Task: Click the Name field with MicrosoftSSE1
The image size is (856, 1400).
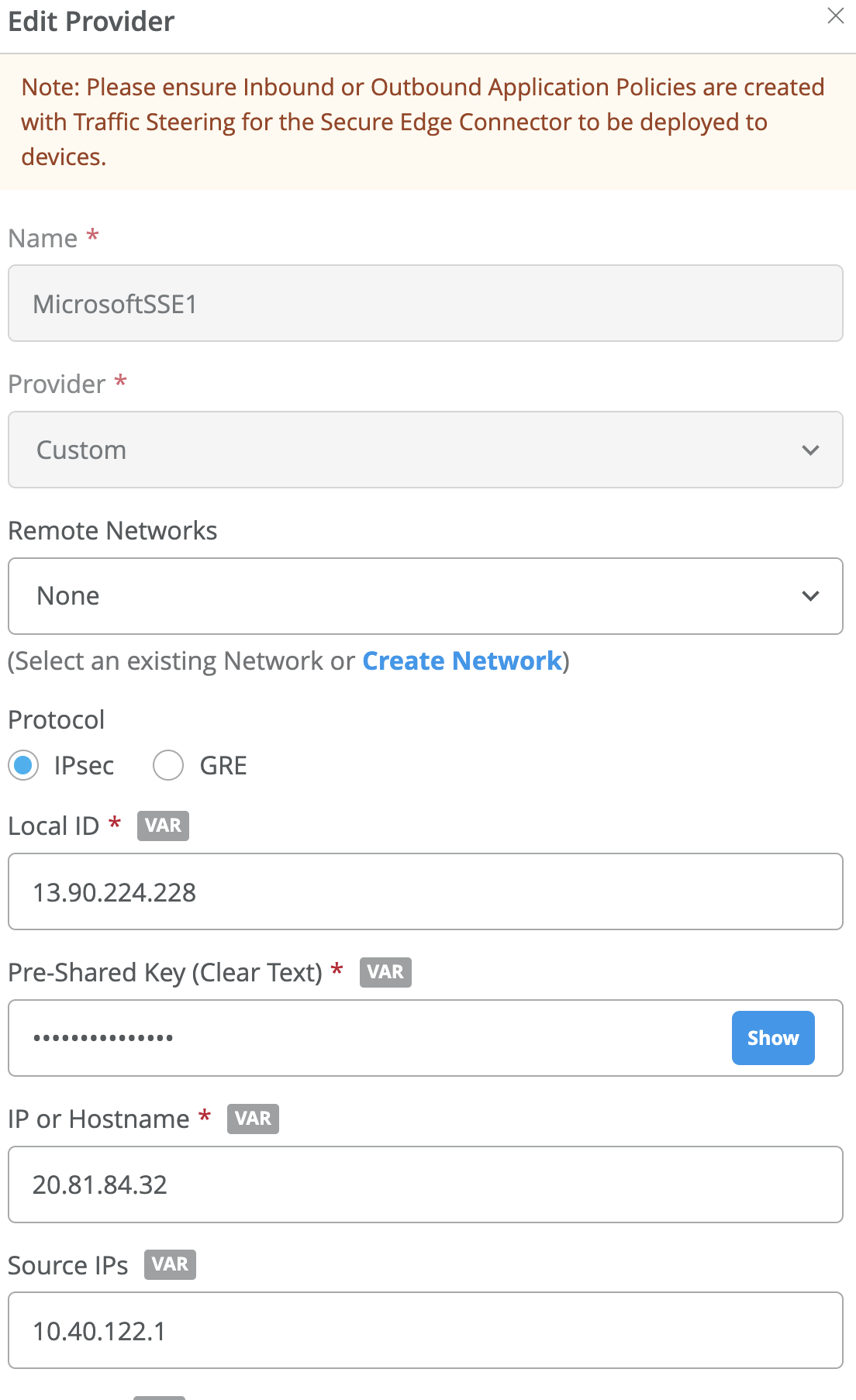Action: coord(425,304)
